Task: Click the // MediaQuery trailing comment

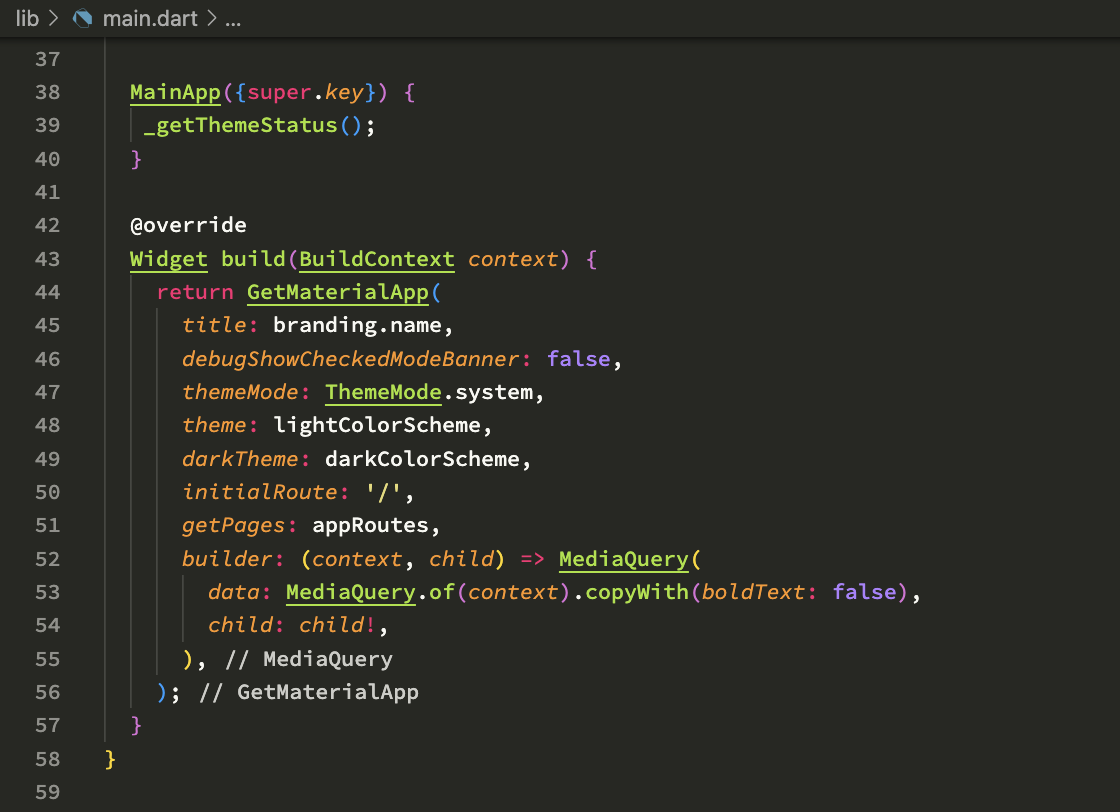Action: (x=325, y=659)
